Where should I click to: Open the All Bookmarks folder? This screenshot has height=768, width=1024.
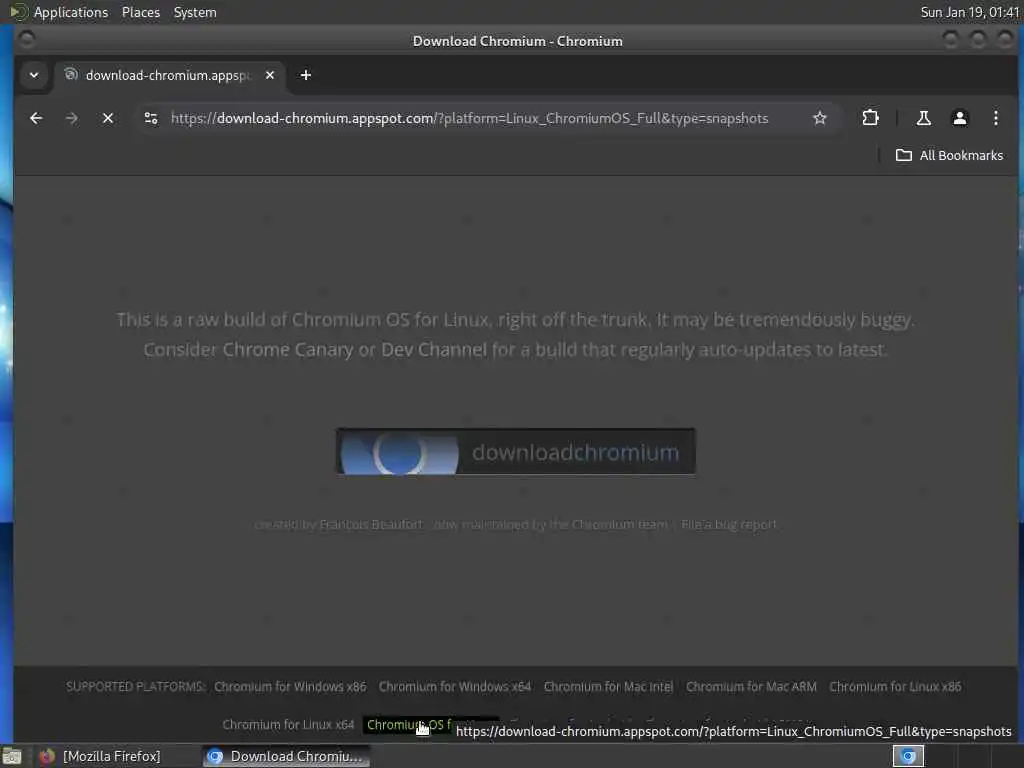click(x=950, y=155)
